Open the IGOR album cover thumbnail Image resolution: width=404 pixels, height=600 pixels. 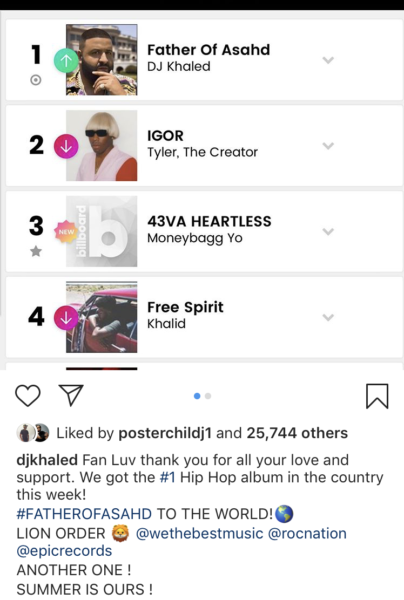[x=101, y=145]
